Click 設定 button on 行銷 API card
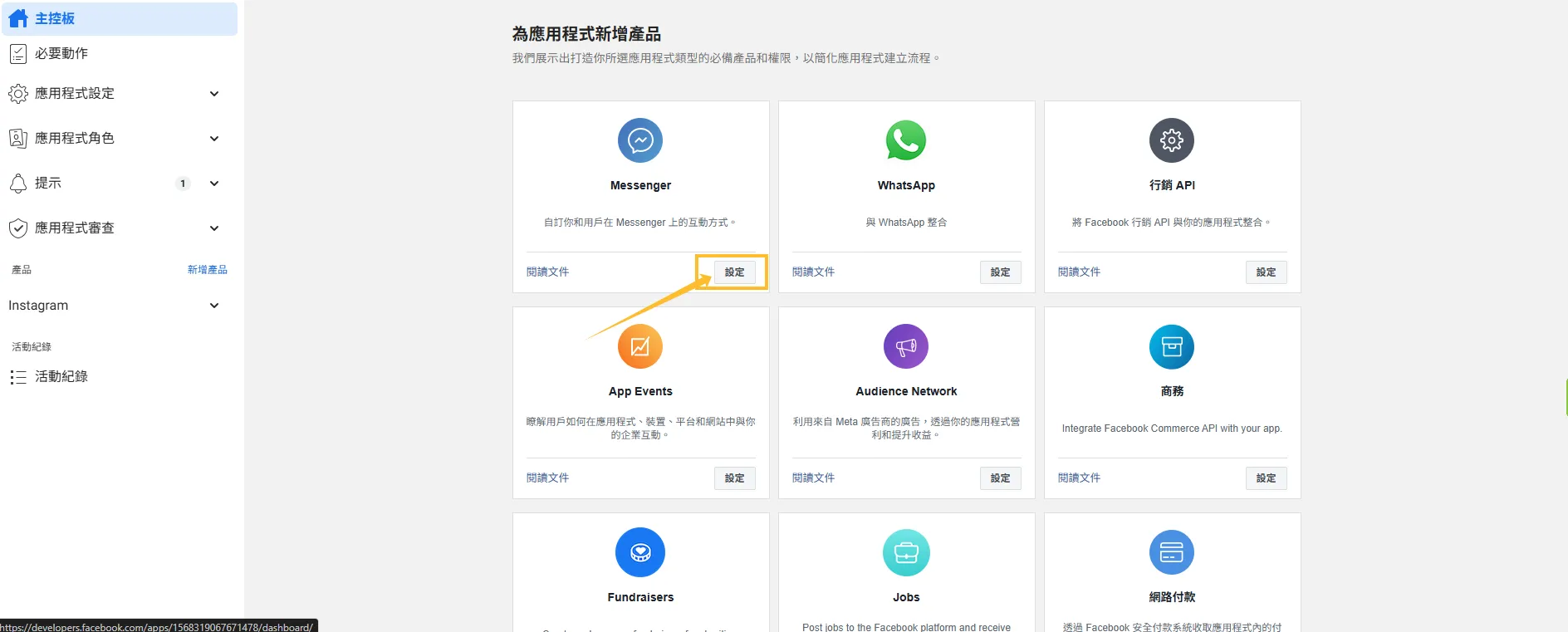This screenshot has height=632, width=1568. (x=1266, y=272)
